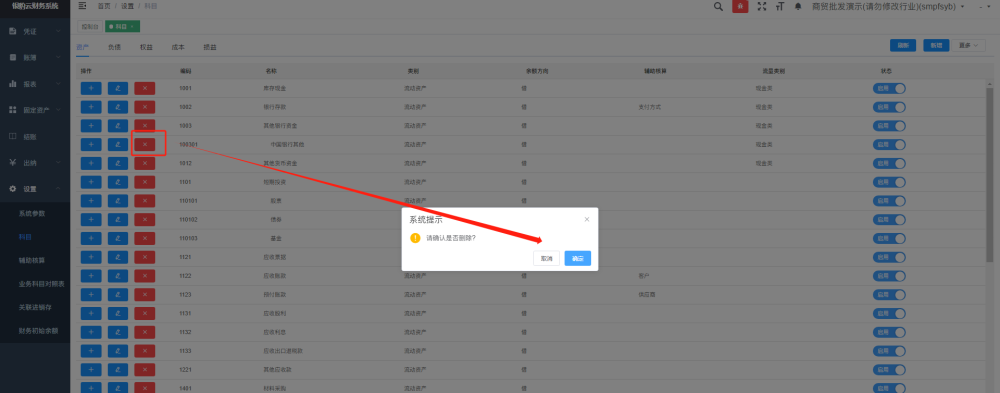The image size is (1000, 393).
Task: Toggle the status switch for row 1003
Action: point(889,126)
